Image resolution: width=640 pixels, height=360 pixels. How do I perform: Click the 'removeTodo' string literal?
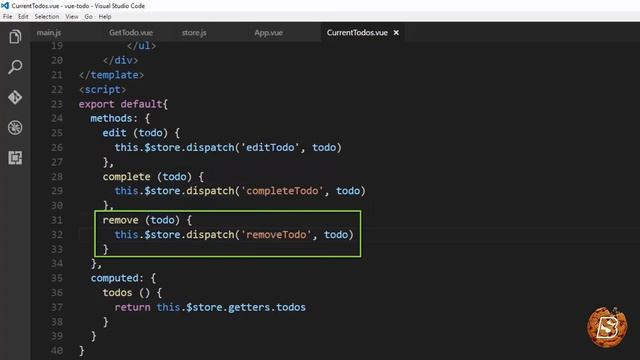click(276, 235)
